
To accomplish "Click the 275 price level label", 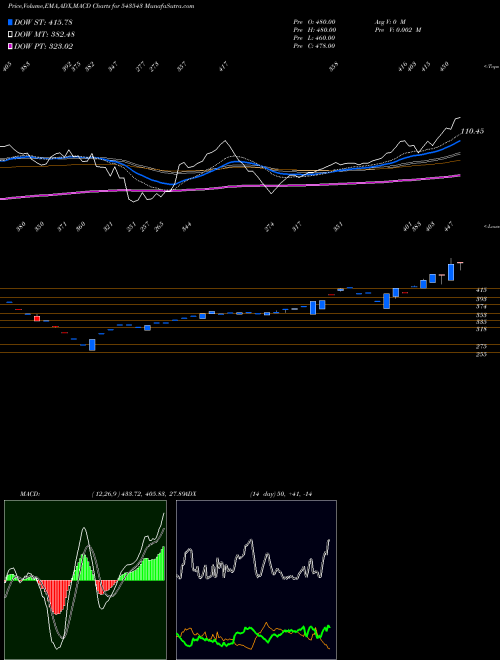I will [481, 346].
